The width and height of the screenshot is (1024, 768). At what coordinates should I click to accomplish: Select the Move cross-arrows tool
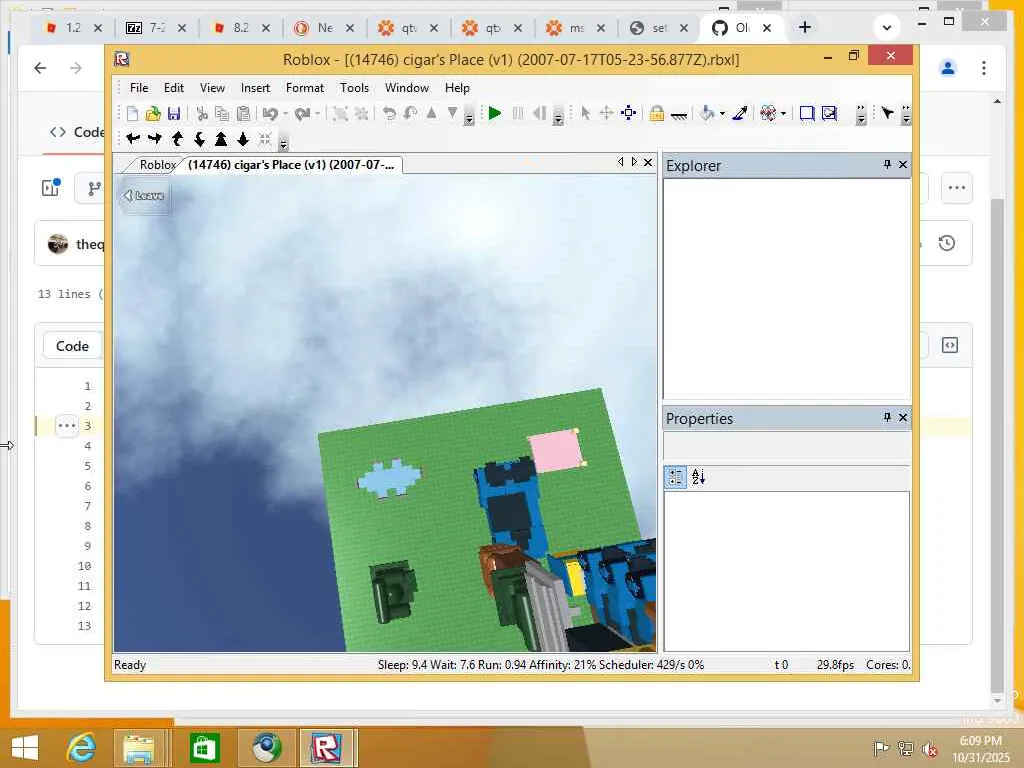(x=607, y=114)
